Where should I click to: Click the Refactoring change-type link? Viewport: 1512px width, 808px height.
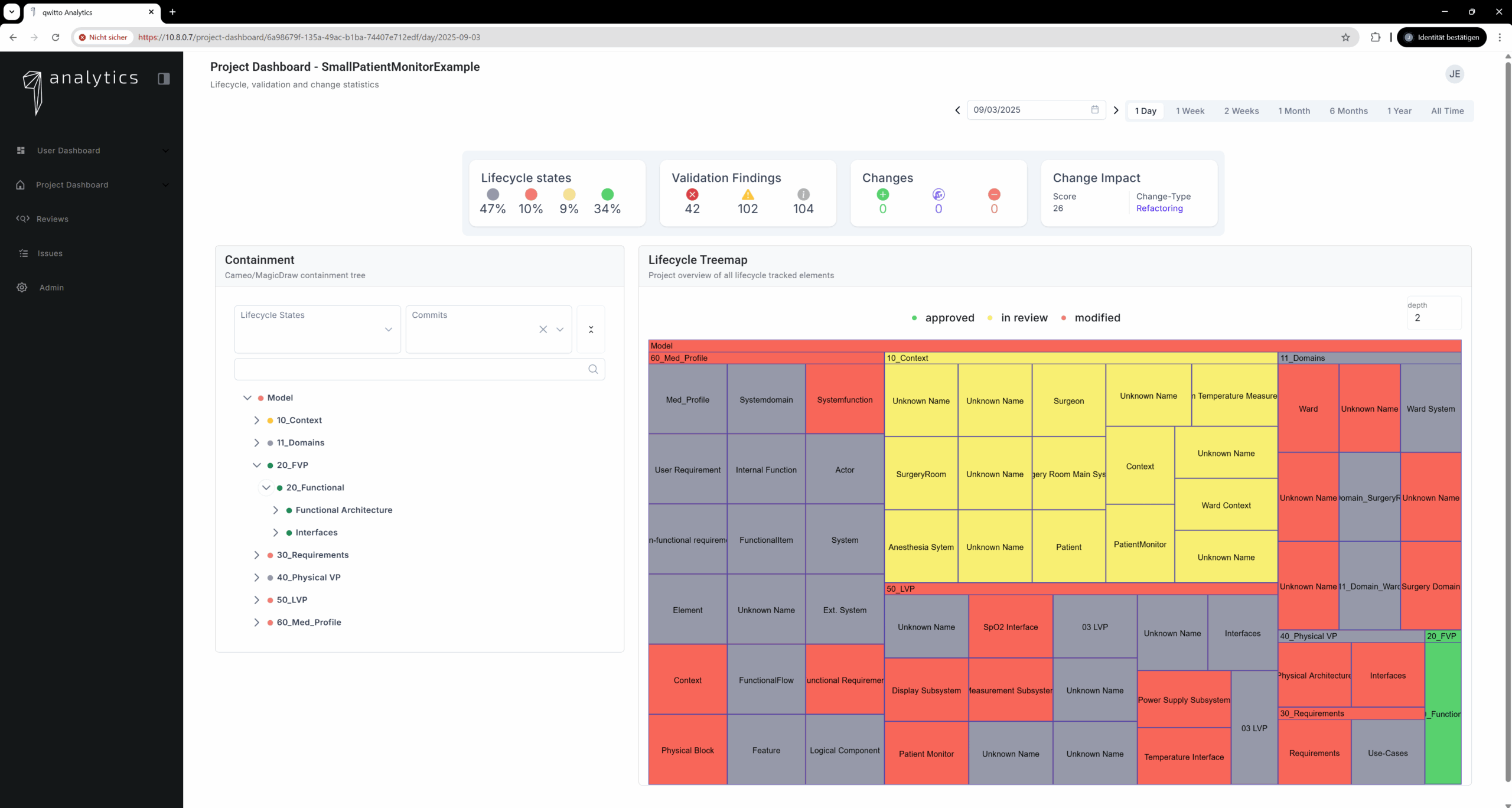[x=1159, y=208]
